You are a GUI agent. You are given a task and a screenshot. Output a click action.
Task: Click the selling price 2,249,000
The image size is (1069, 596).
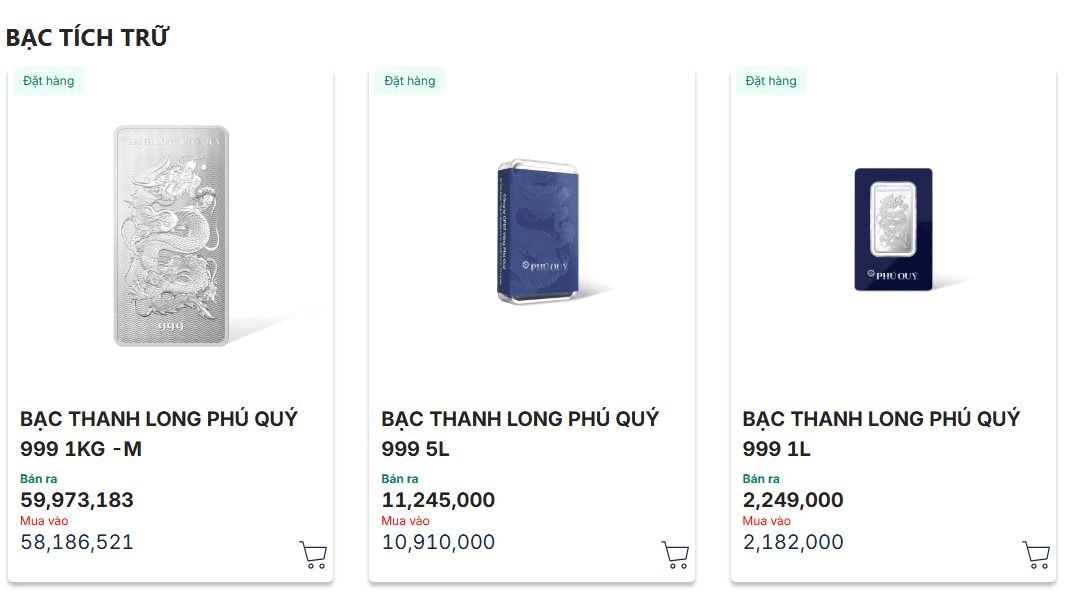click(793, 500)
